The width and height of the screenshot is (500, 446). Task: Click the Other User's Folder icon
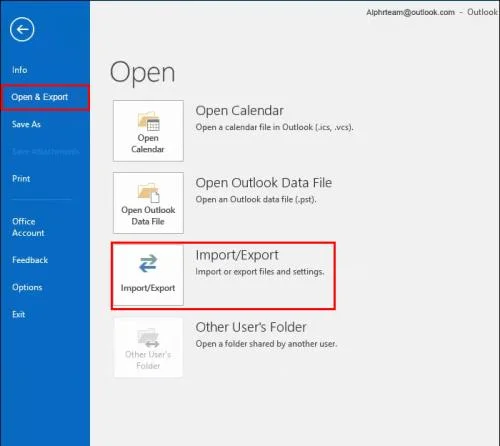(148, 338)
